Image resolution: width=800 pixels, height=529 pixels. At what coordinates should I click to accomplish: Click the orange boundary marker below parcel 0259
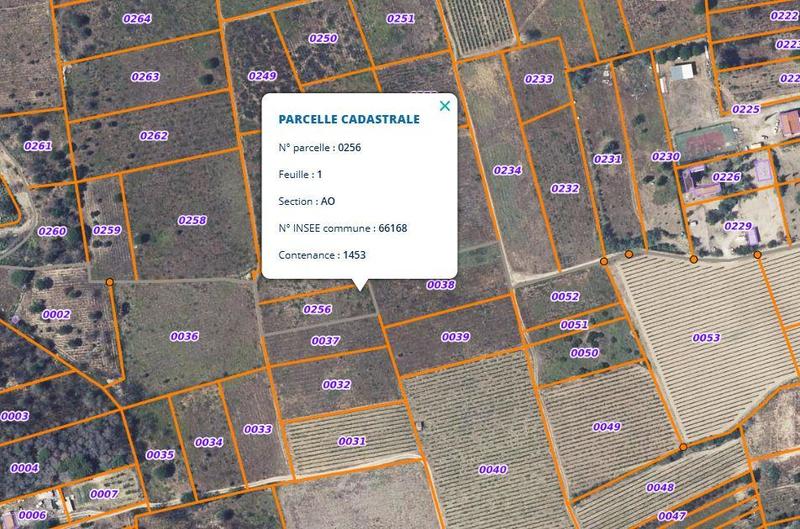click(109, 283)
